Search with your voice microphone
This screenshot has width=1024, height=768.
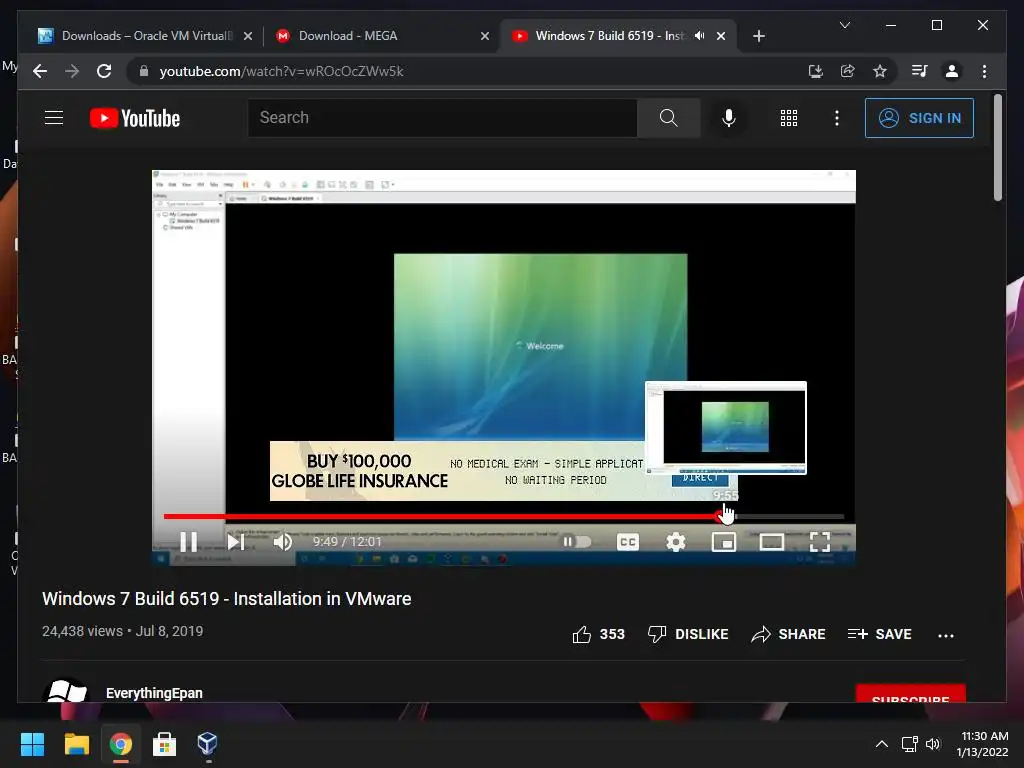[729, 118]
